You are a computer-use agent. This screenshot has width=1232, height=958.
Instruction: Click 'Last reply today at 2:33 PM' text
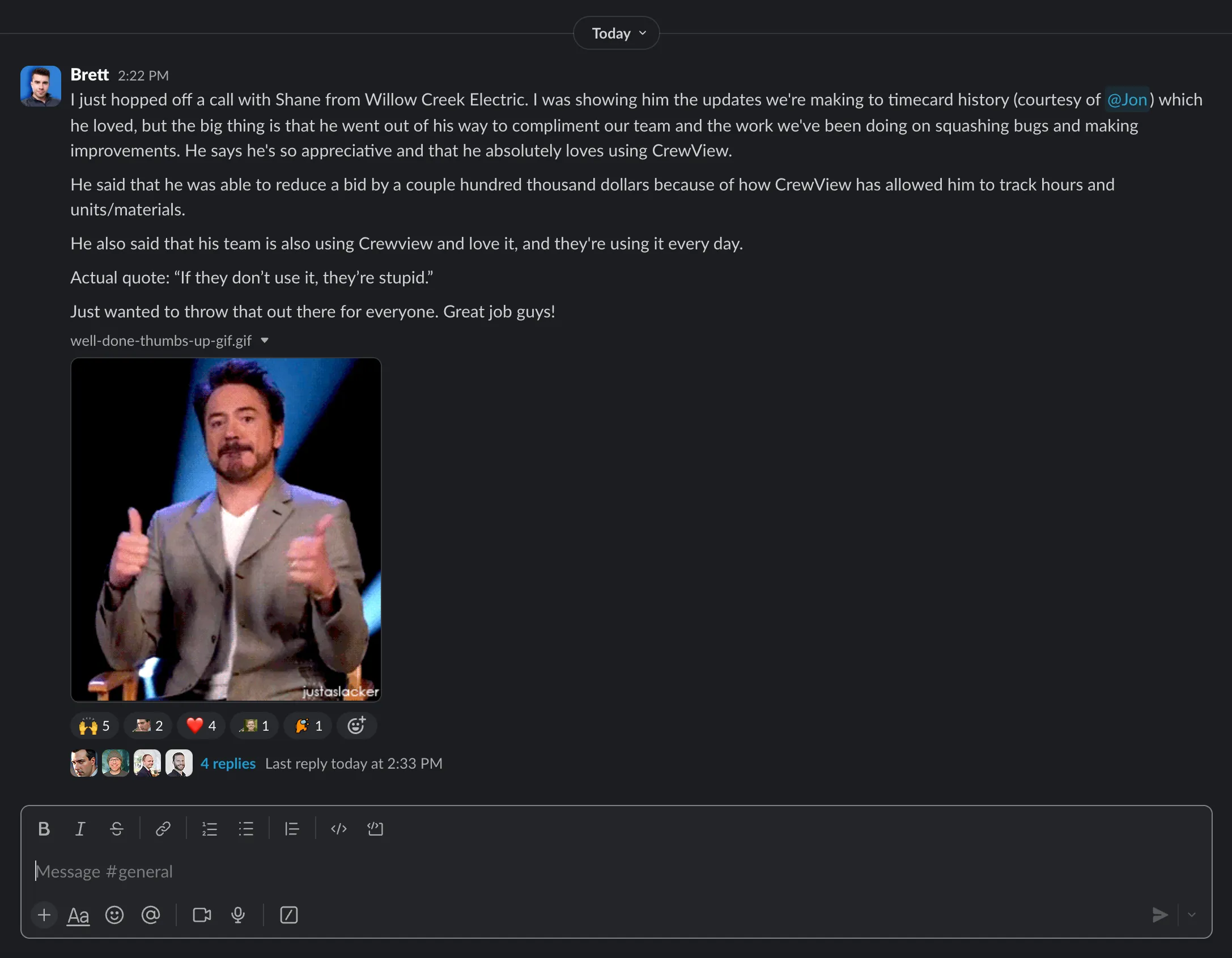tap(354, 764)
